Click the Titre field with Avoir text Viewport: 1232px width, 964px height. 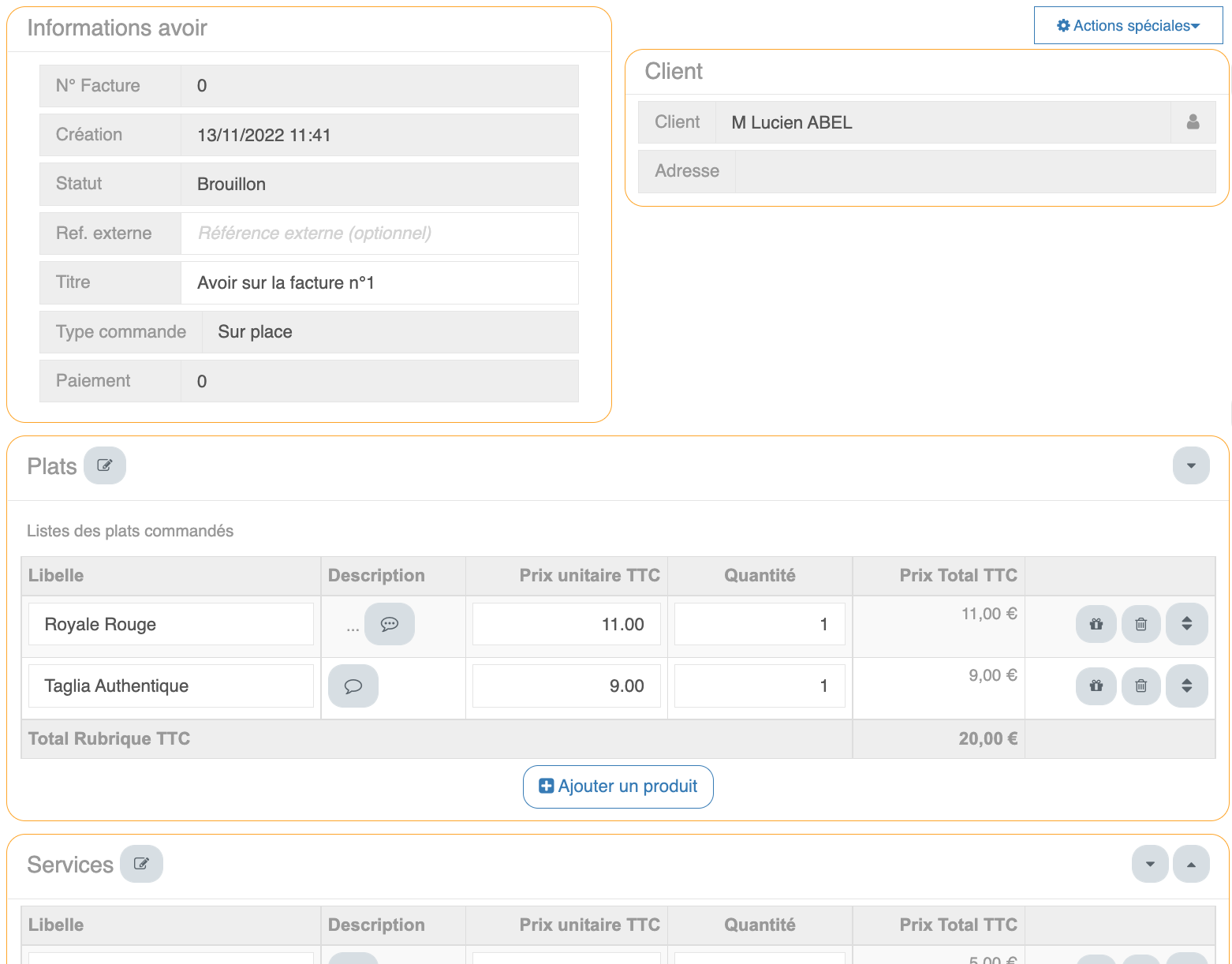[379, 282]
